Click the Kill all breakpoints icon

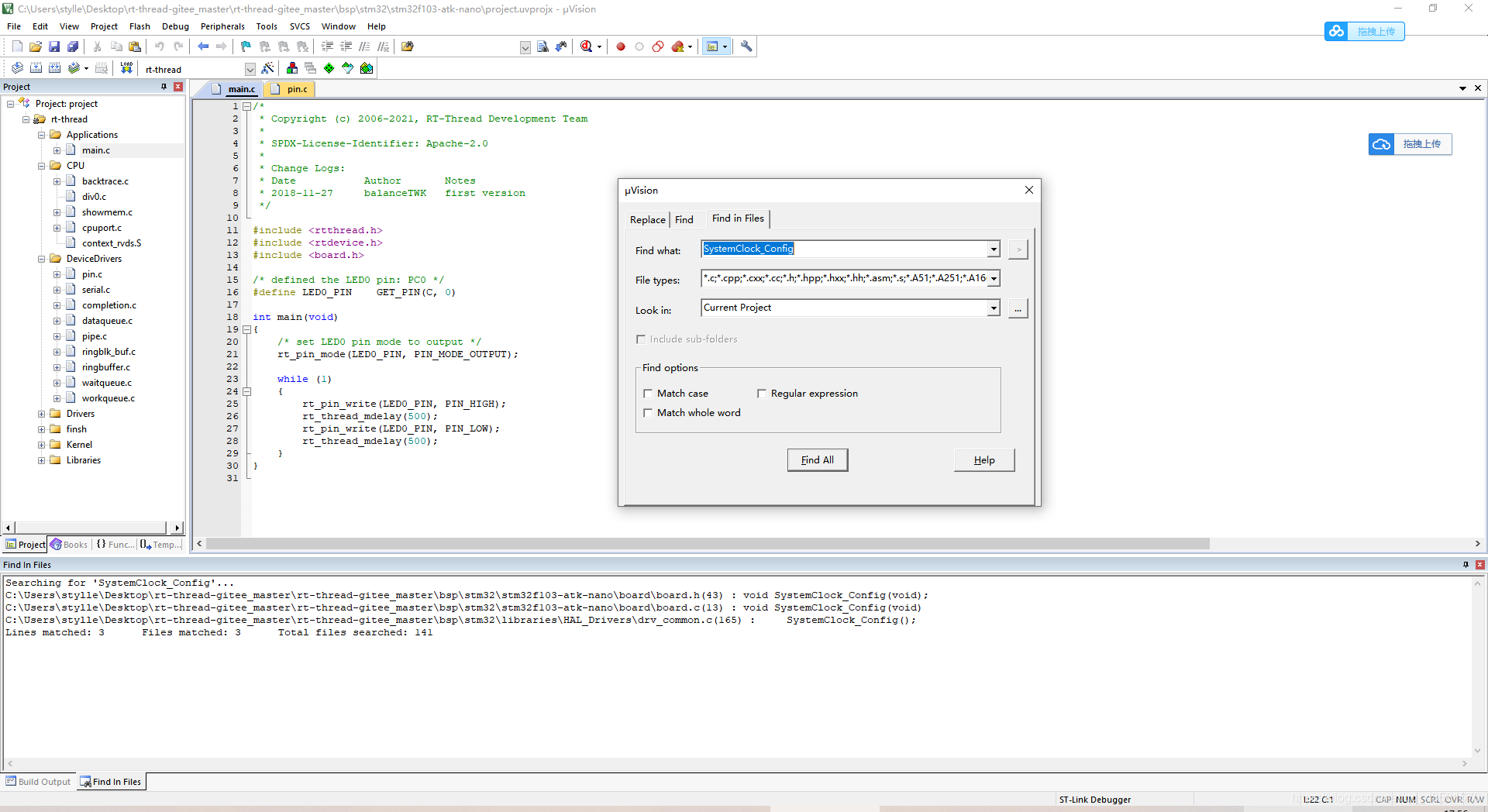677,46
